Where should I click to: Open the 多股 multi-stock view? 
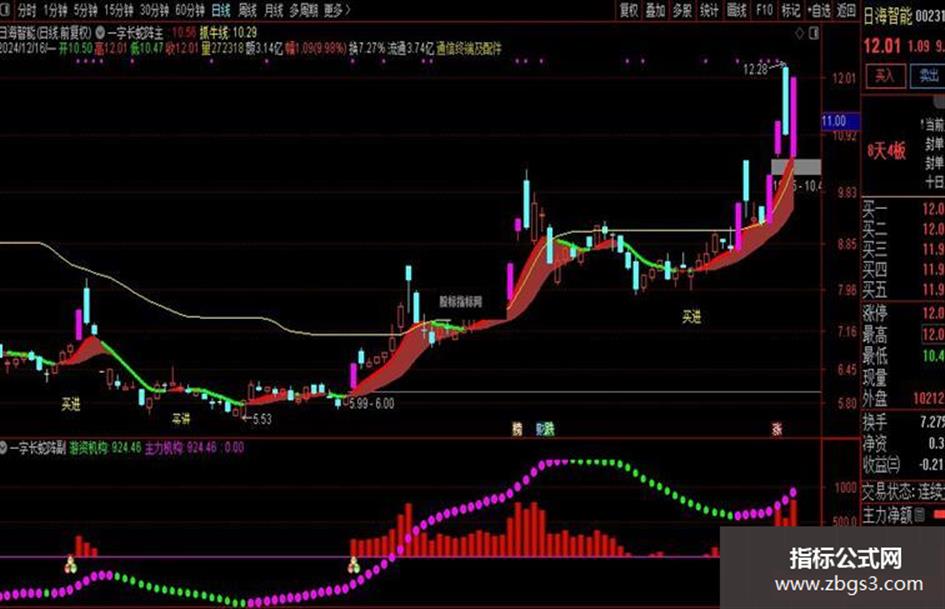click(x=682, y=10)
